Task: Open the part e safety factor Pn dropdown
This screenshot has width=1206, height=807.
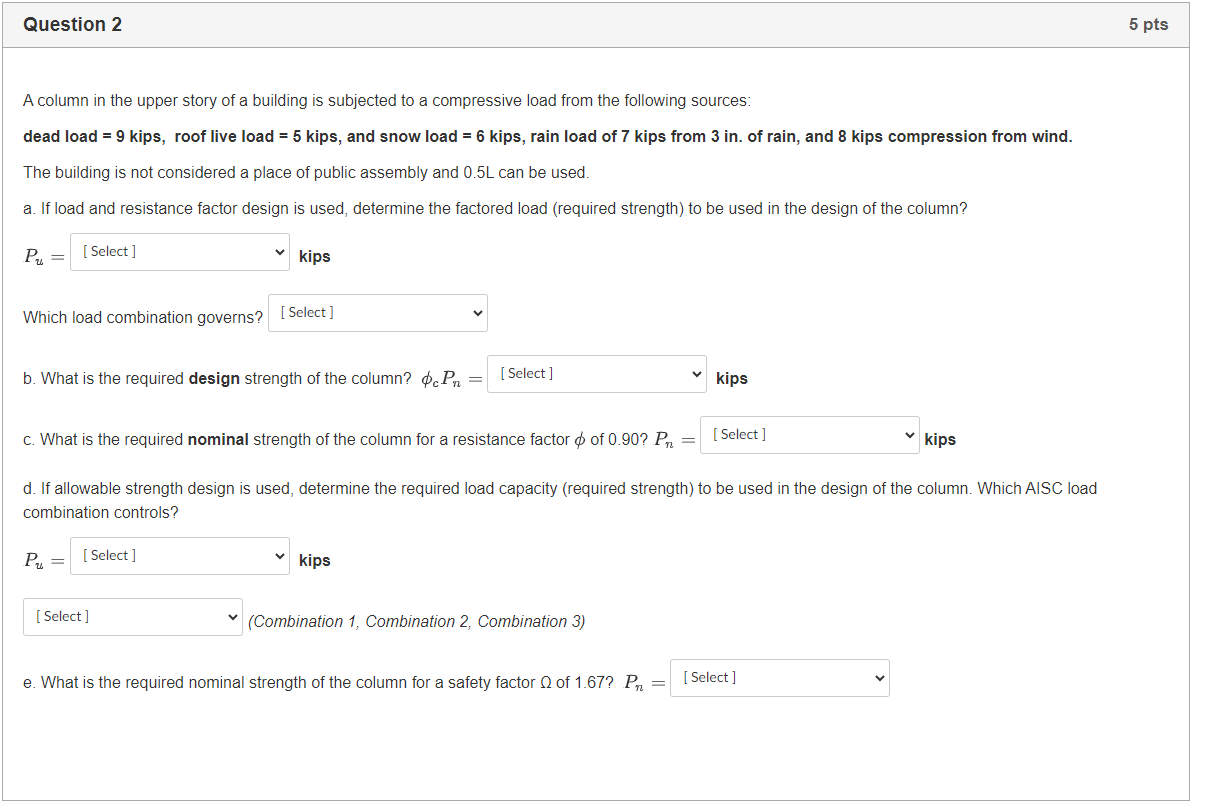Action: [780, 678]
